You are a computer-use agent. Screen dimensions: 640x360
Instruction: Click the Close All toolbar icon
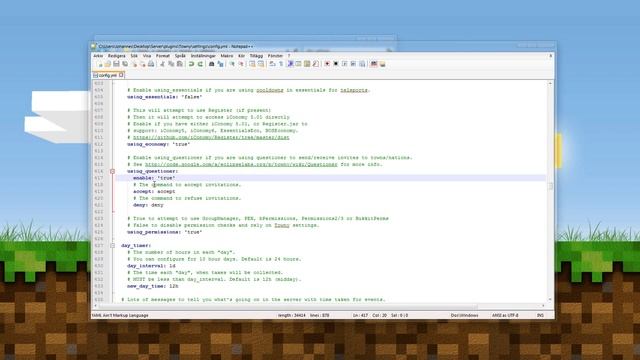pyautogui.click(x=142, y=64)
